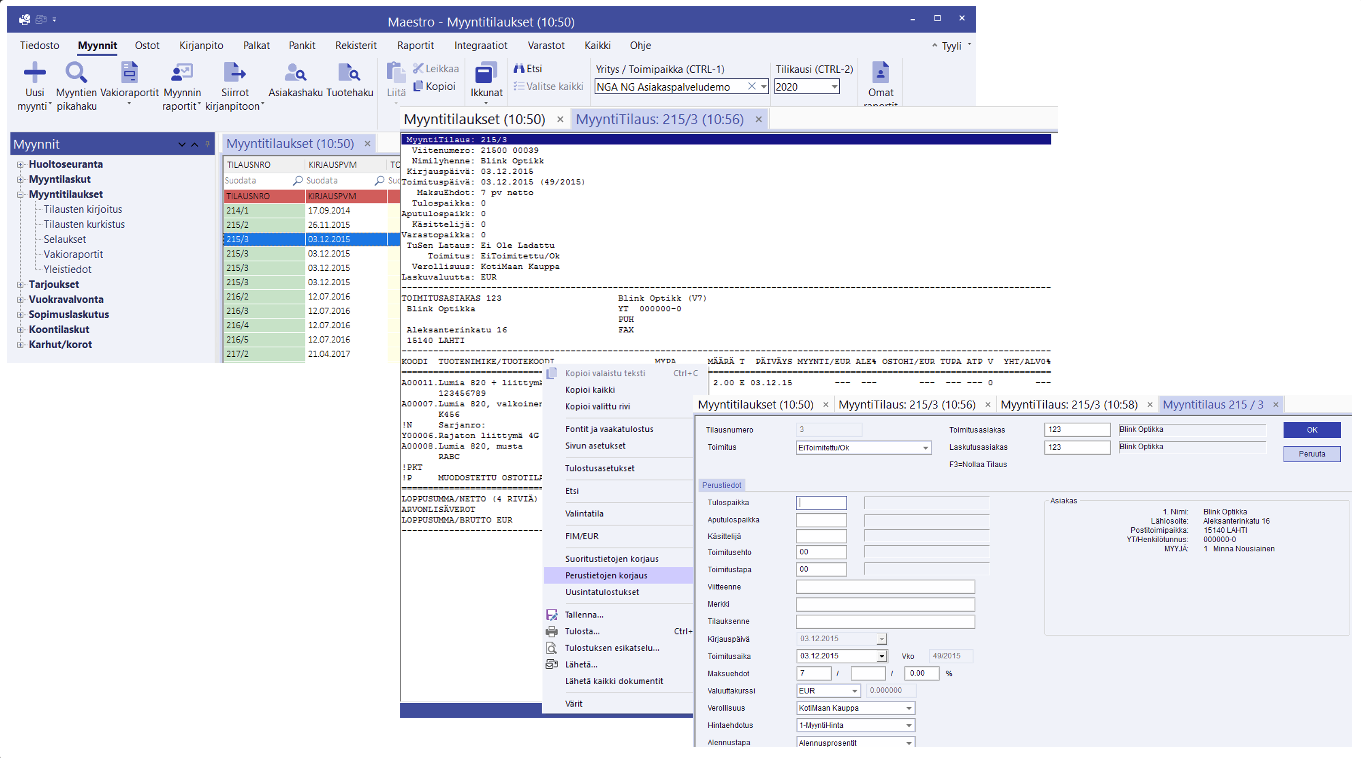The width and height of the screenshot is (1361, 758).
Task: Open the Hintaehdotus 1-MyyntiHinta dropdown
Action: pos(908,725)
